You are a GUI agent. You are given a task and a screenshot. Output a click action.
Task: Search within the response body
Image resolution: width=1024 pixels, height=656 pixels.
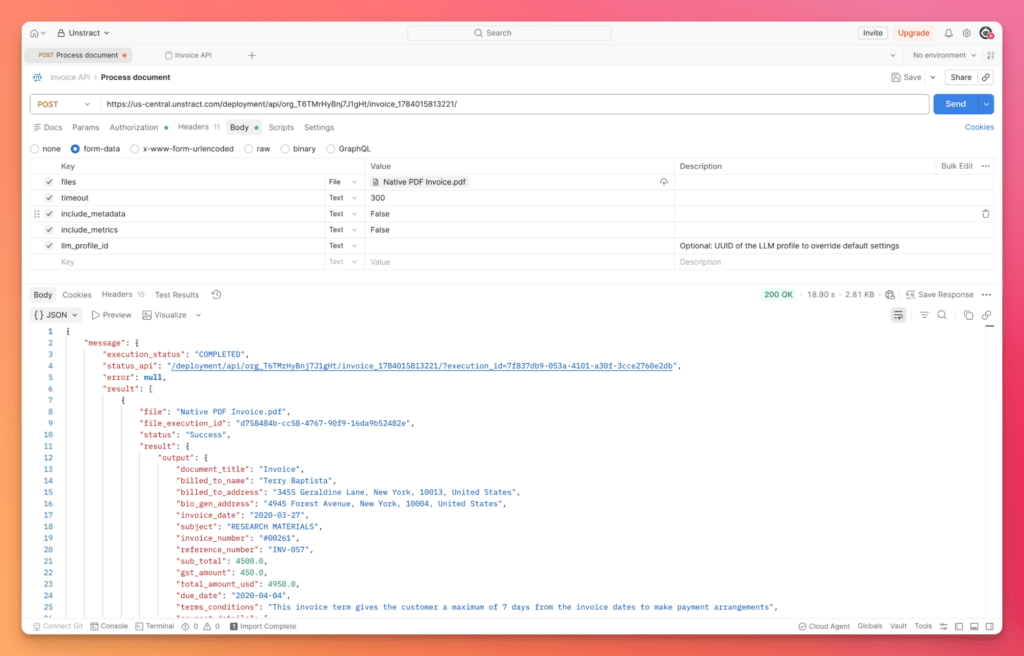click(x=942, y=315)
